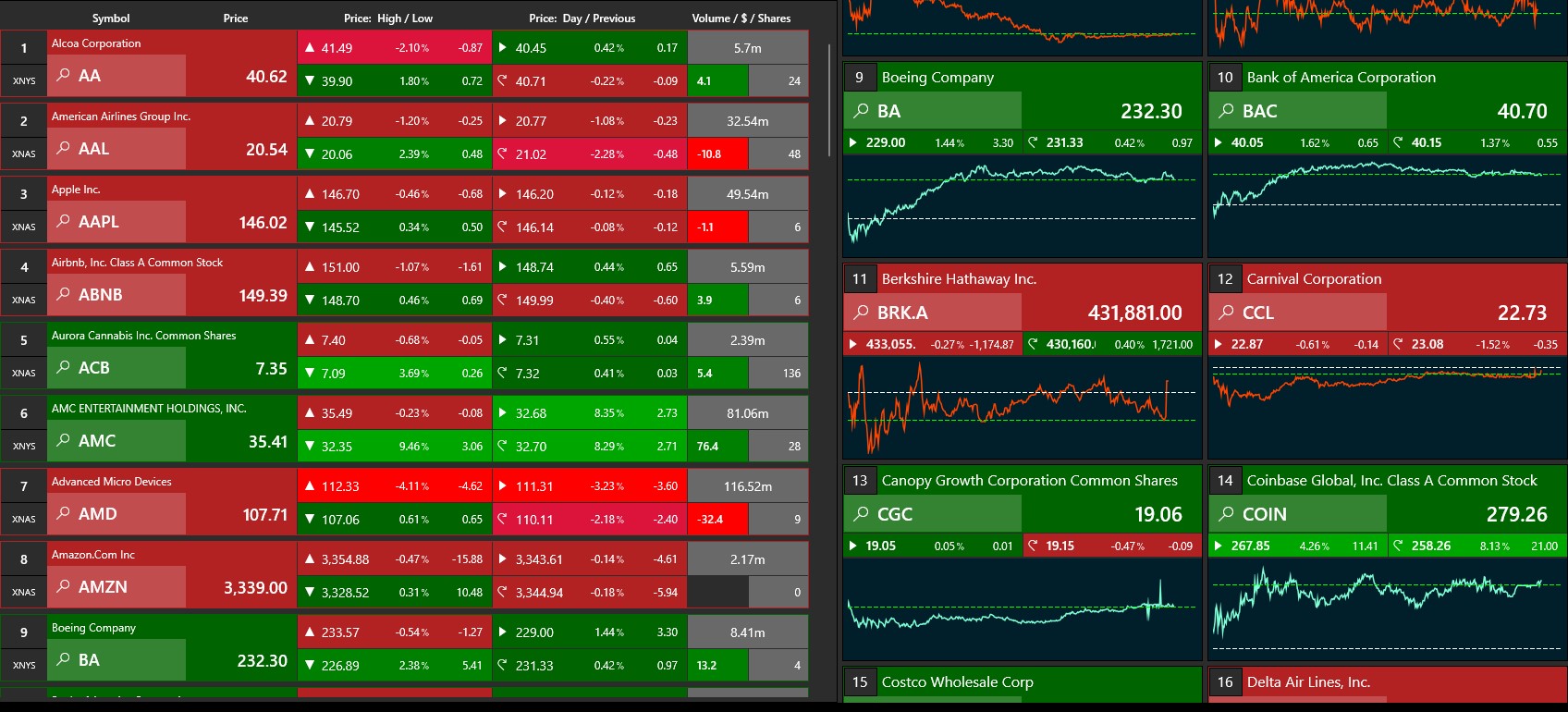
Task: Open Alcoa Corporation company name link
Action: coord(96,43)
